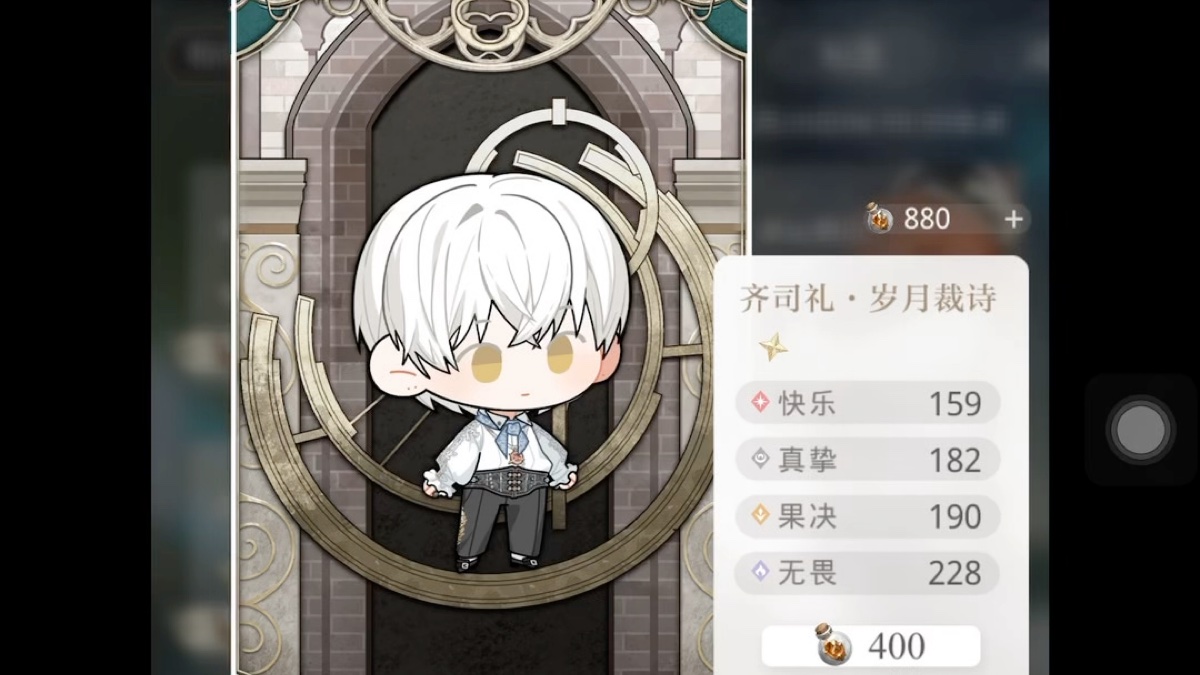The height and width of the screenshot is (675, 1200).
Task: Open the floating AssistiveTouch circle button
Action: [1141, 430]
